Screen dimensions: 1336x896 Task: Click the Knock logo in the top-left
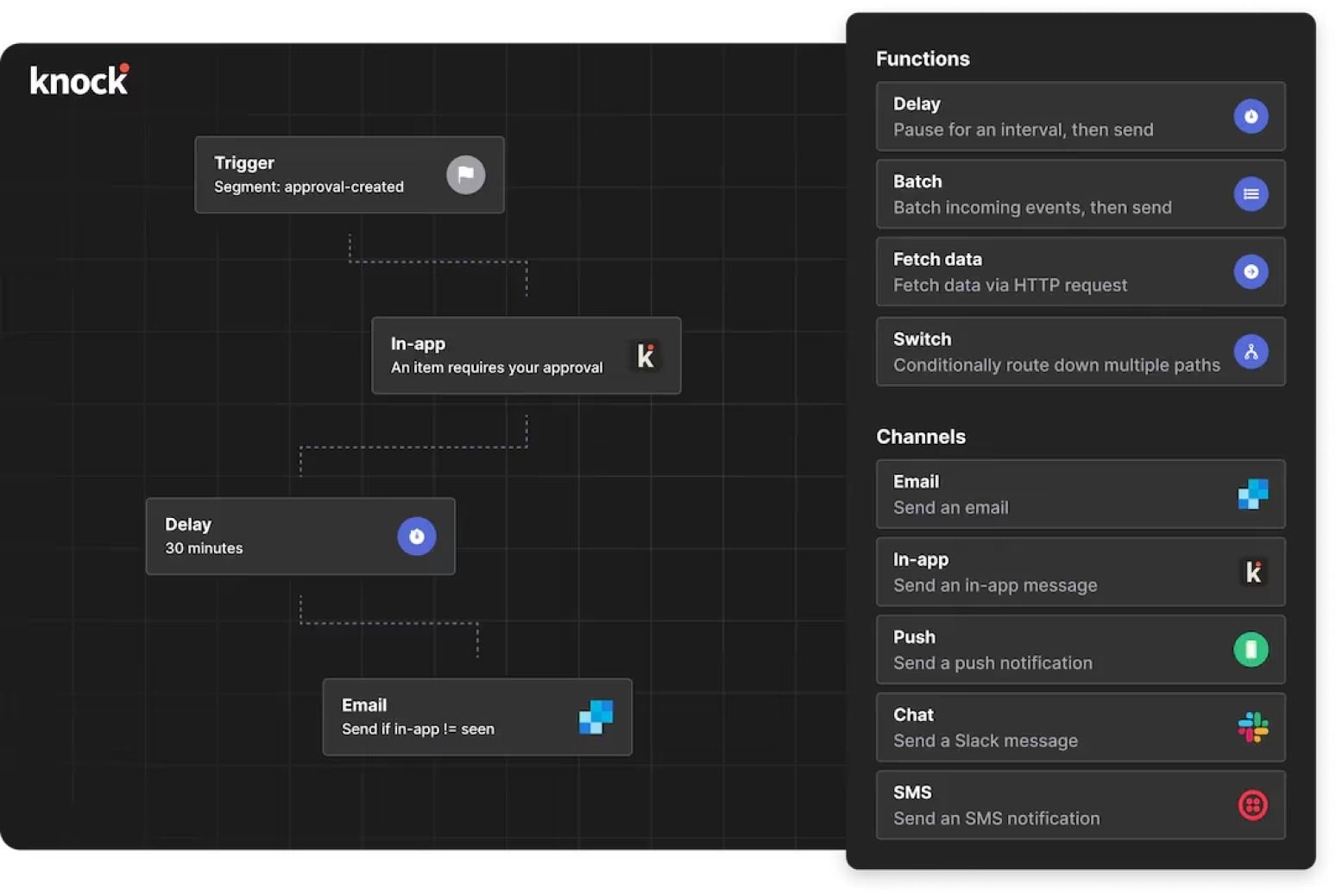click(79, 80)
